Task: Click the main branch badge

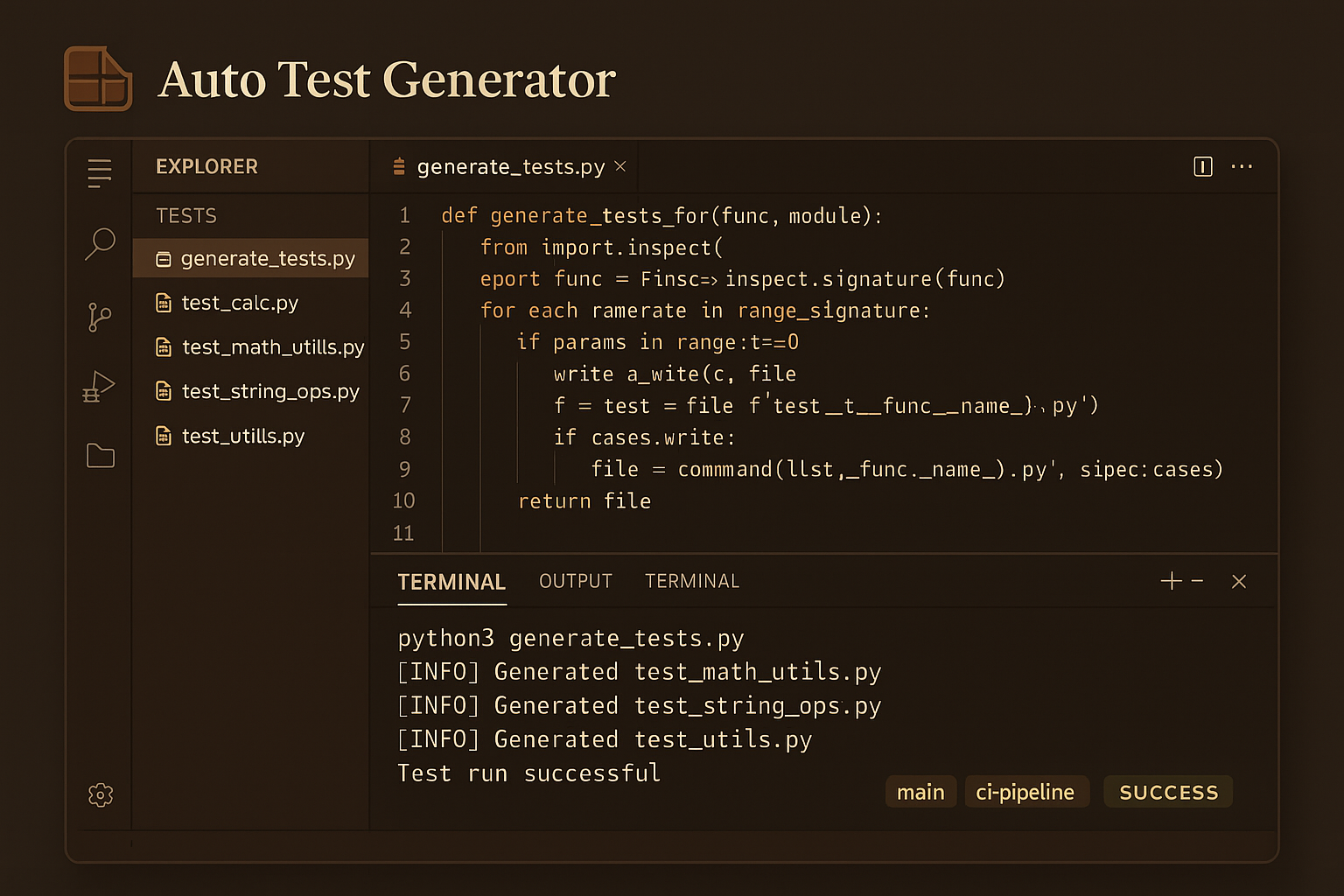Action: 920,792
